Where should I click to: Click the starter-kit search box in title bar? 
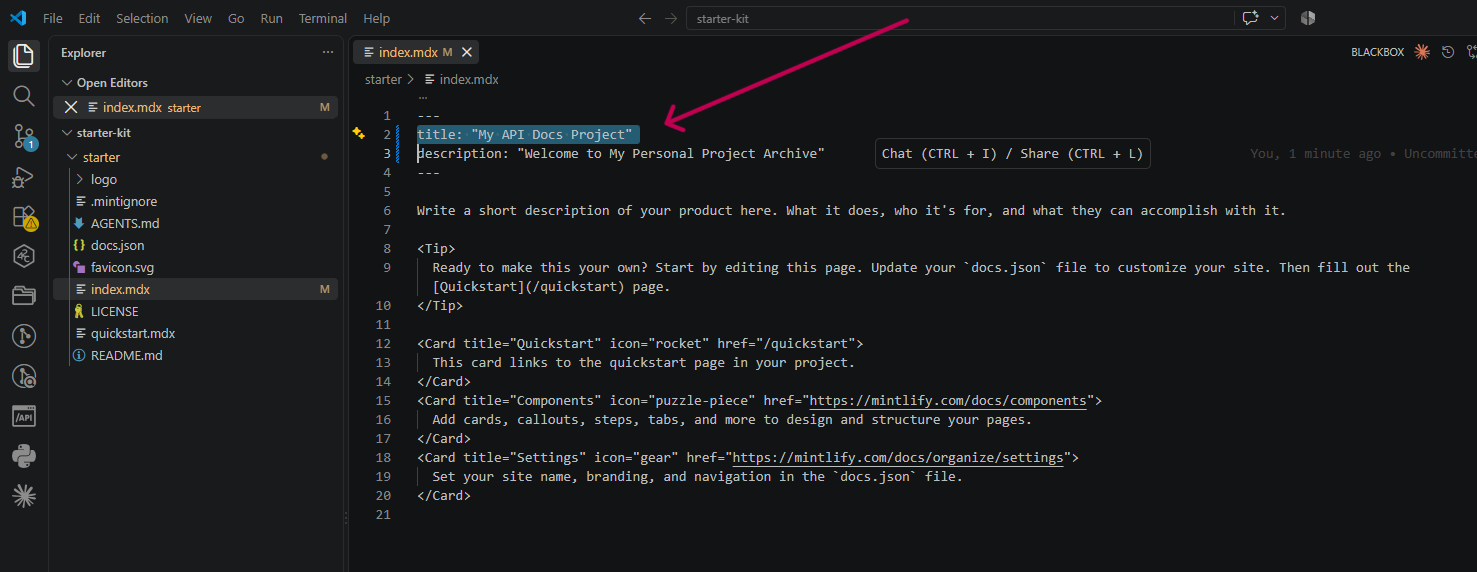click(x=960, y=18)
